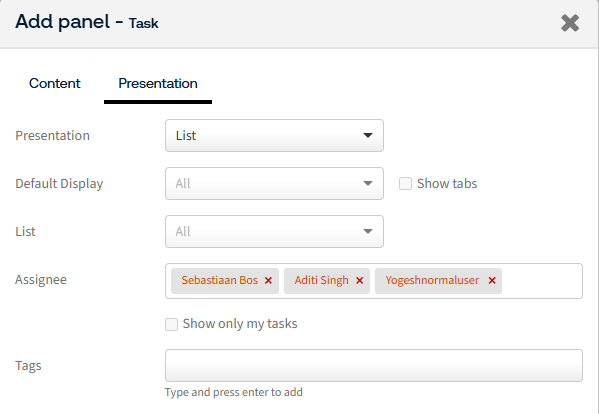
Task: Switch to the Content tab
Action: click(55, 83)
